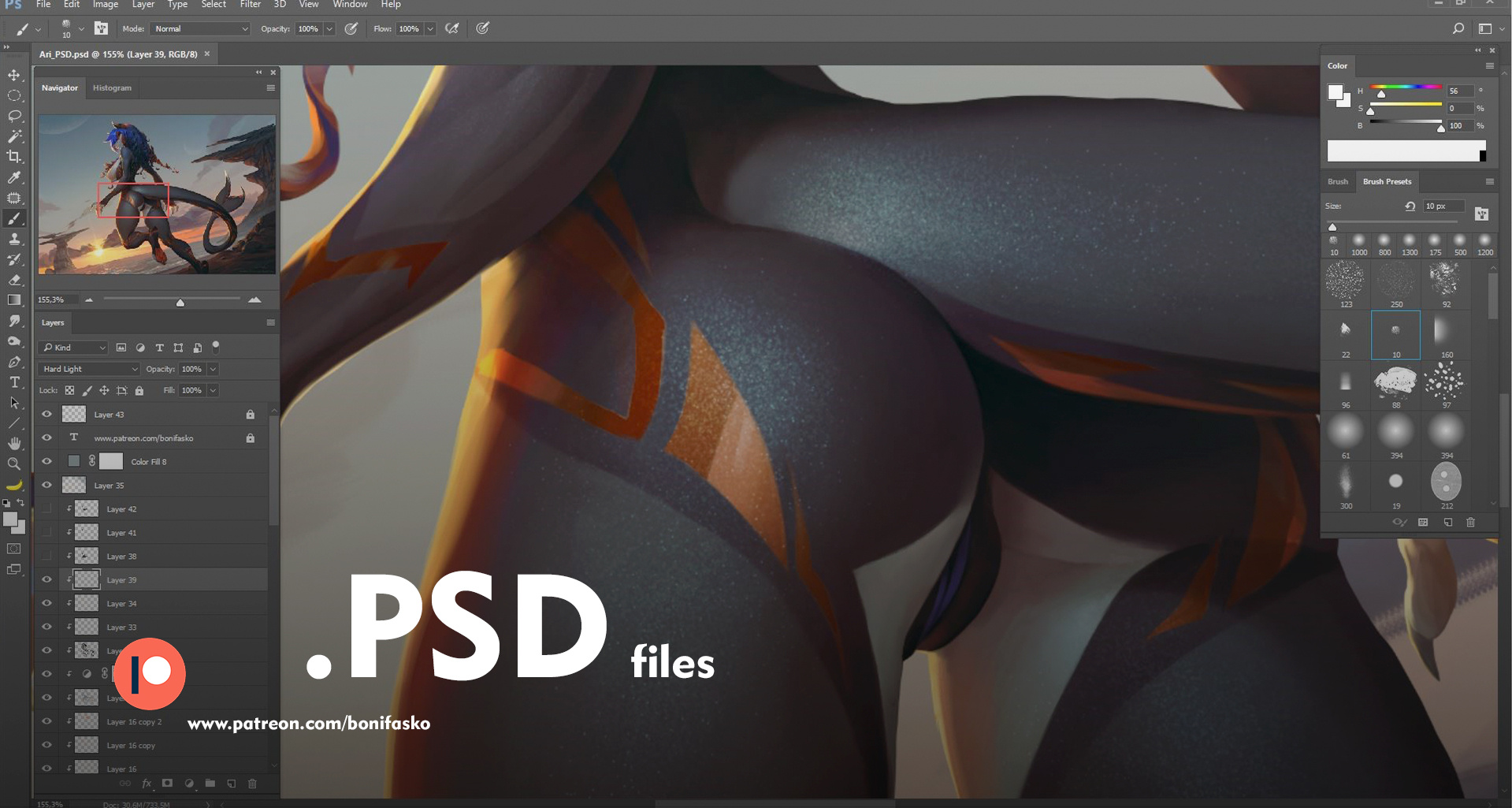Show hidden Layer 42

[x=47, y=509]
